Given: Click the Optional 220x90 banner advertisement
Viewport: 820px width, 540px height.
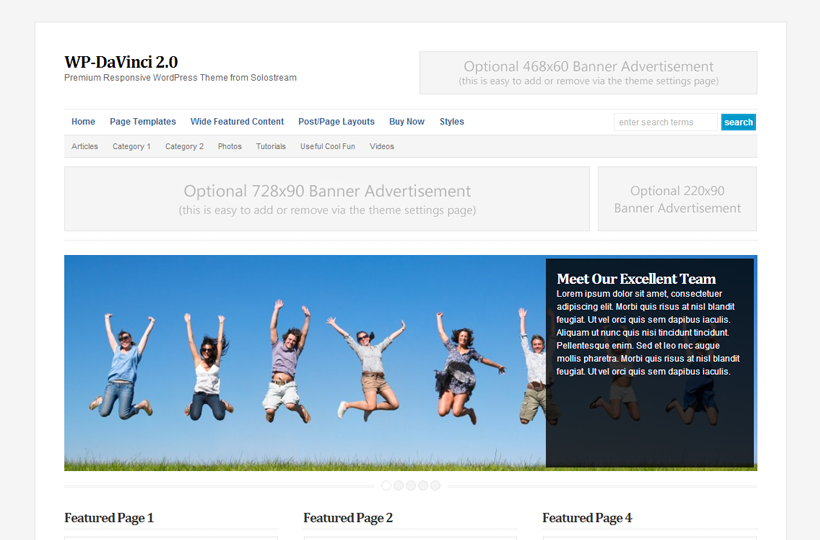Looking at the screenshot, I should click(x=677, y=199).
